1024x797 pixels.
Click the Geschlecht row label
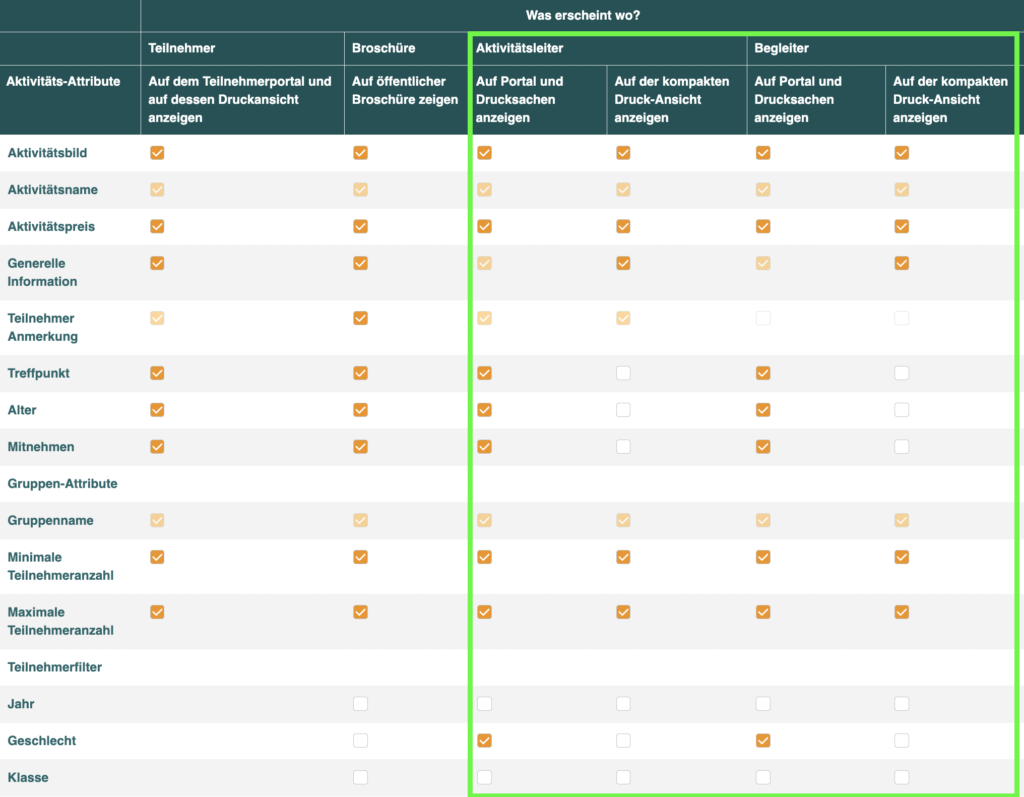click(42, 741)
